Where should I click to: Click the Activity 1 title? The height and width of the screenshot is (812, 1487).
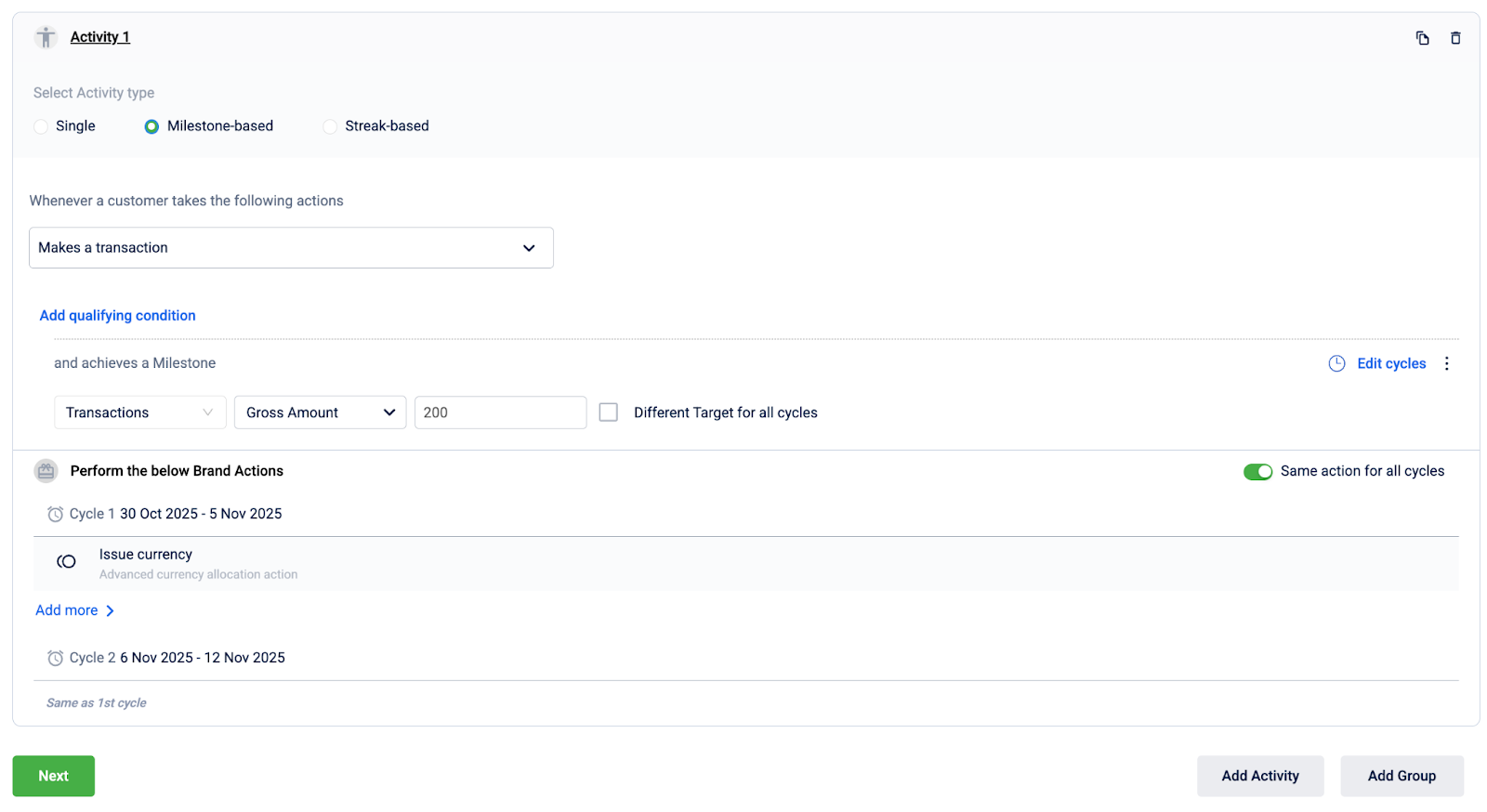100,37
